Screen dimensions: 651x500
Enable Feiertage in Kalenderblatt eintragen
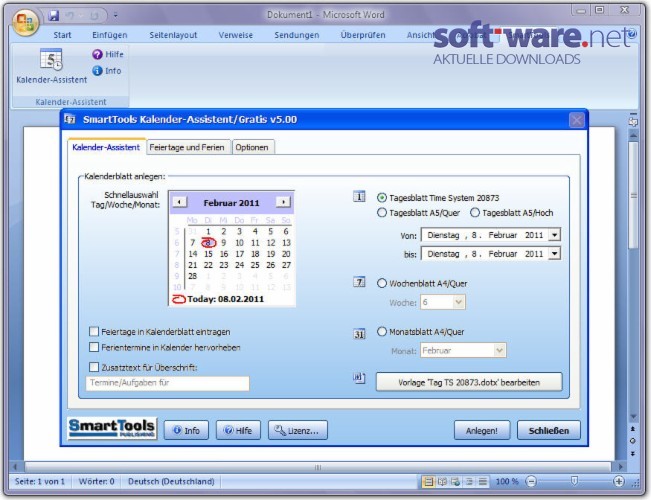94,331
